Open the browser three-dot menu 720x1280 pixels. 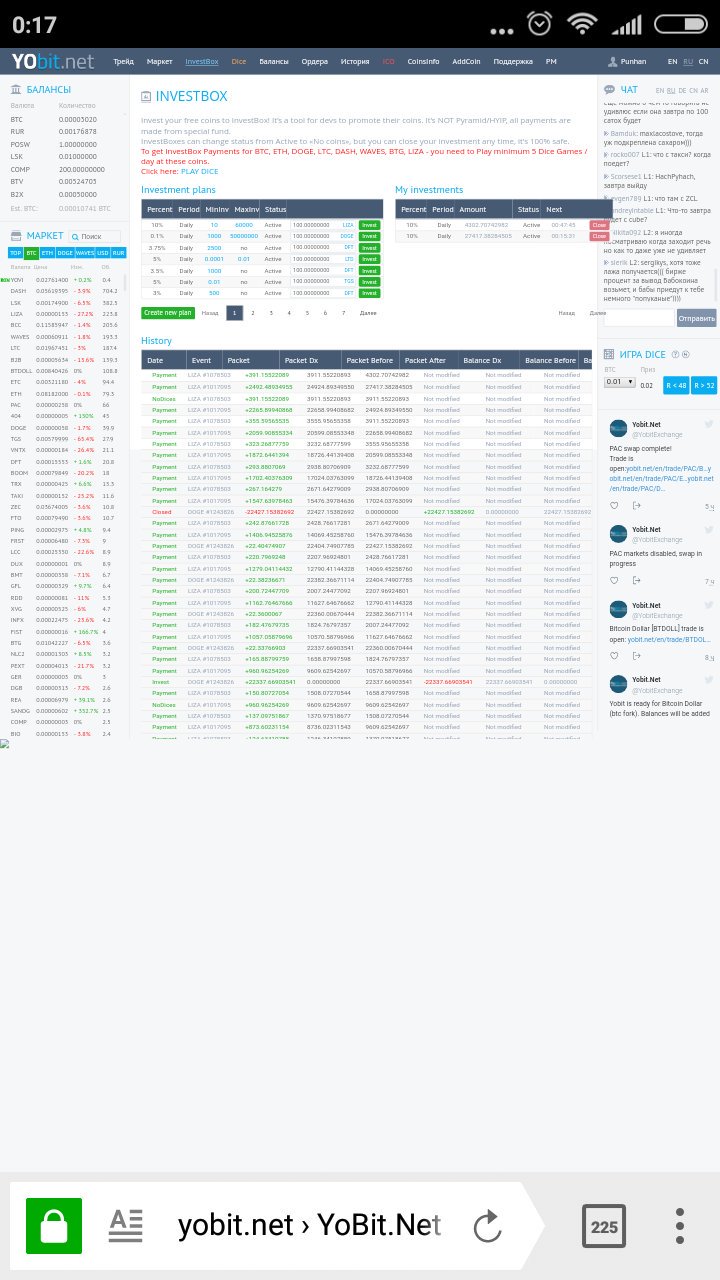coord(680,1226)
